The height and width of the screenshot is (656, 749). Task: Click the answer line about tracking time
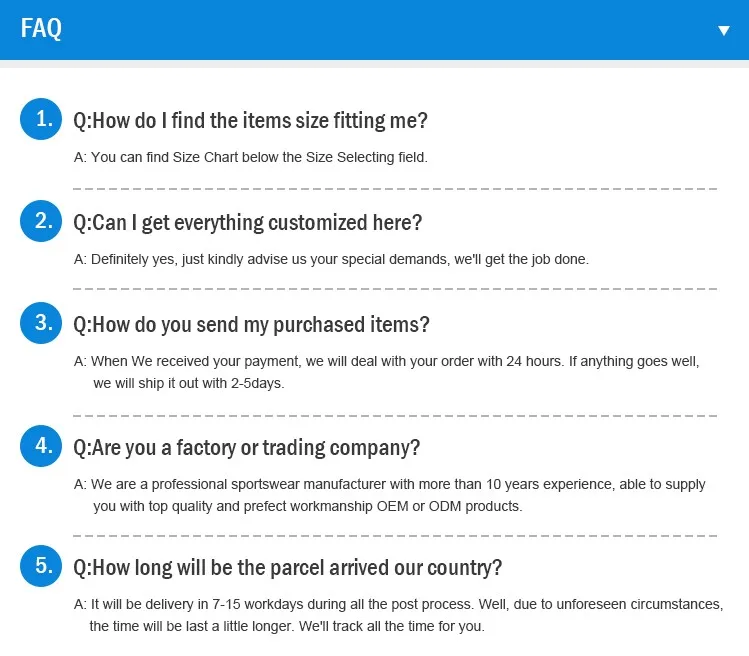pos(287,627)
